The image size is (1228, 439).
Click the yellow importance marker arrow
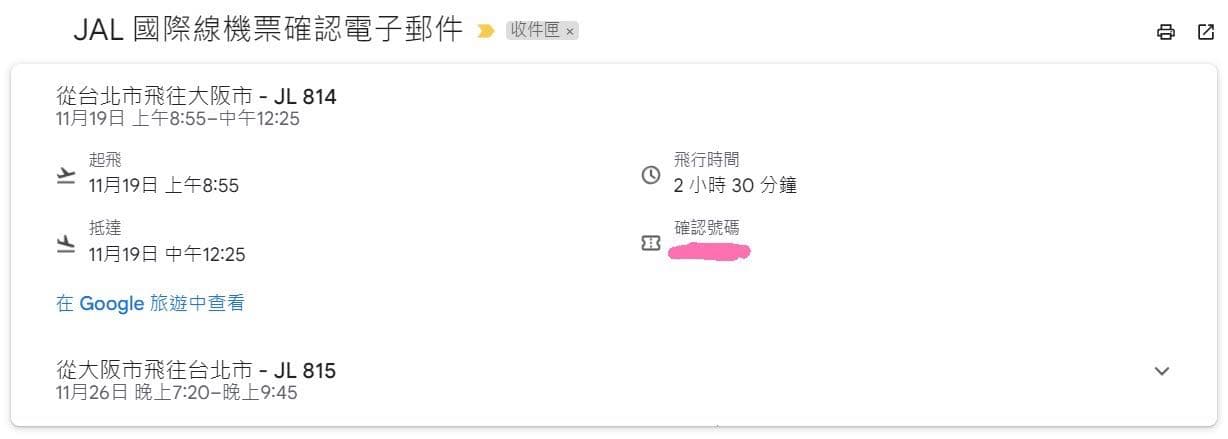[x=486, y=31]
